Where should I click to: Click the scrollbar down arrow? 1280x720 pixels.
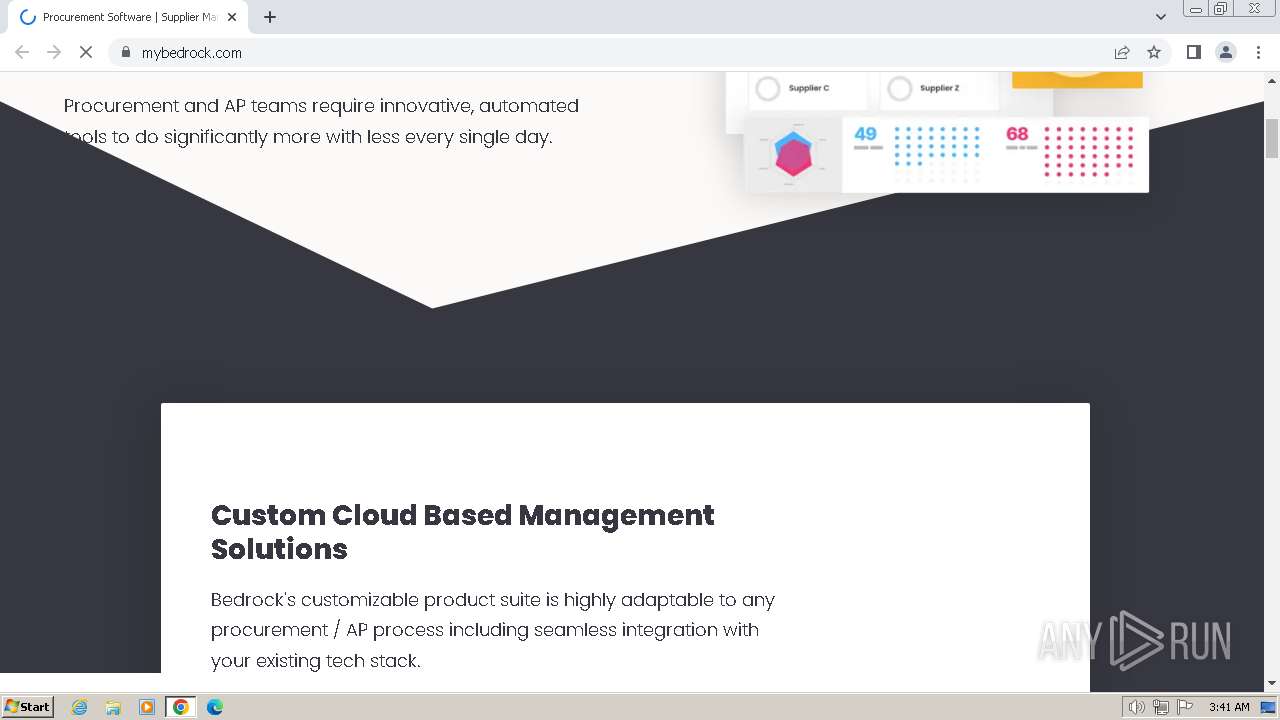pyautogui.click(x=1272, y=683)
